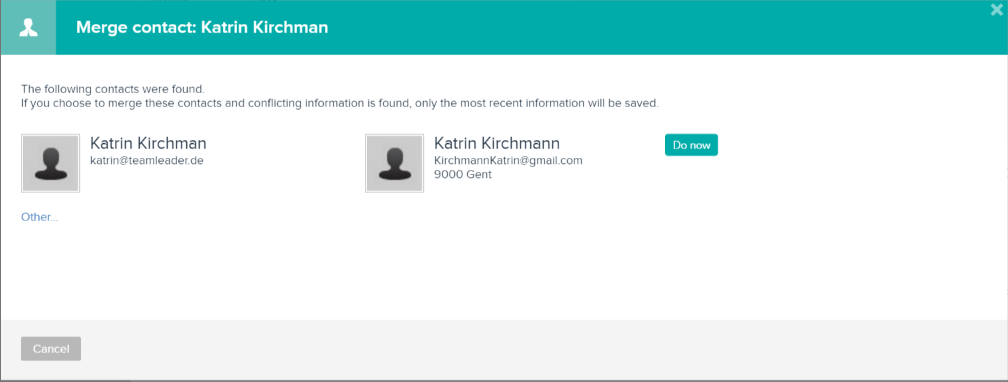Click the address 9000 Gent
Image resolution: width=1008 pixels, height=382 pixels.
tap(463, 174)
